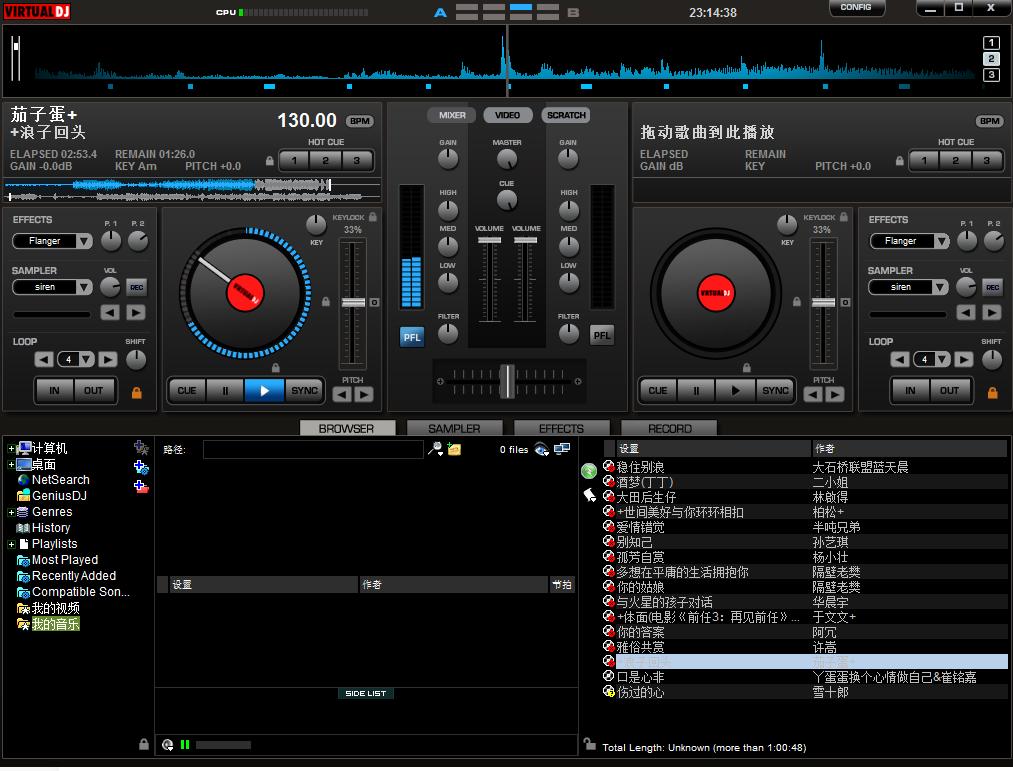Click the path search input field
The image size is (1013, 771).
tap(313, 449)
